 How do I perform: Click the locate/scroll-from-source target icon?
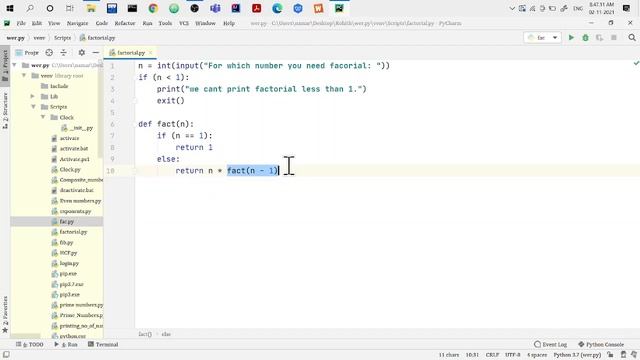(x=49, y=53)
